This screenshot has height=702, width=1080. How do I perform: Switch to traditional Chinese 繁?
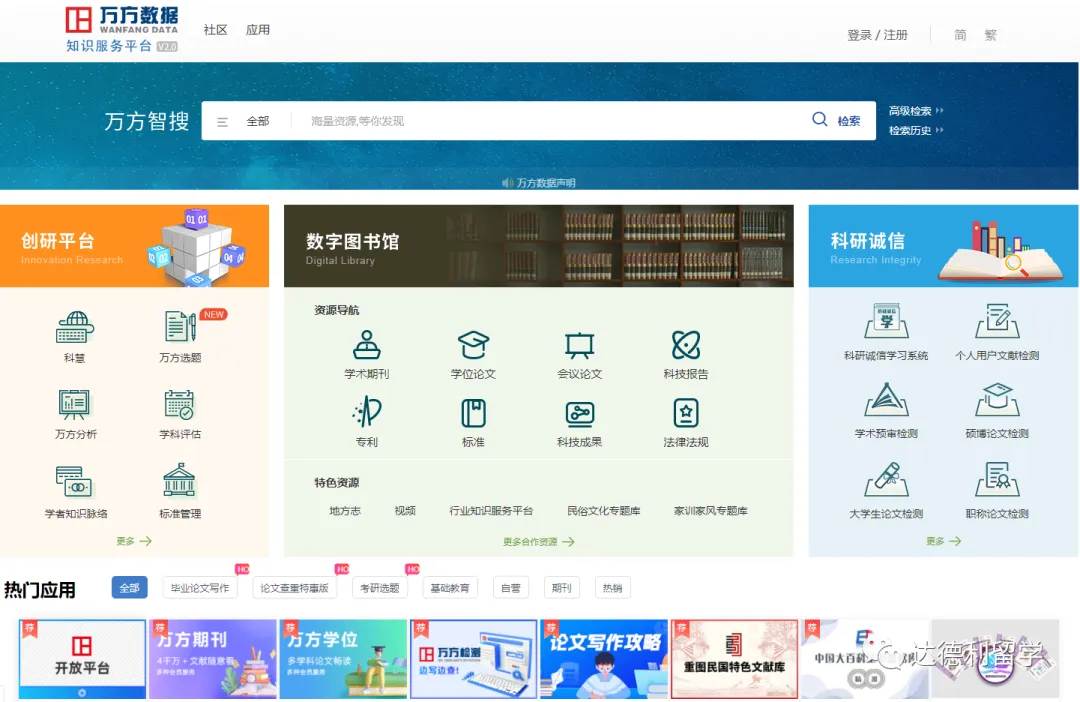pyautogui.click(x=990, y=34)
